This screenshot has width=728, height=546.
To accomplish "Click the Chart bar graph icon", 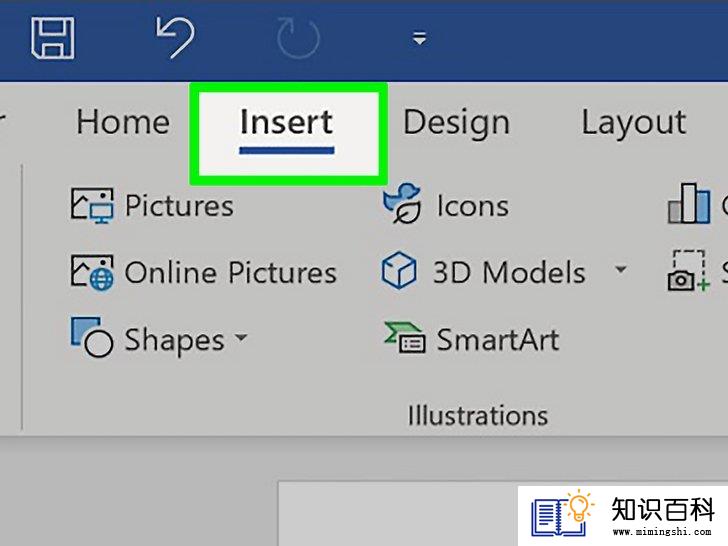I will point(689,203).
